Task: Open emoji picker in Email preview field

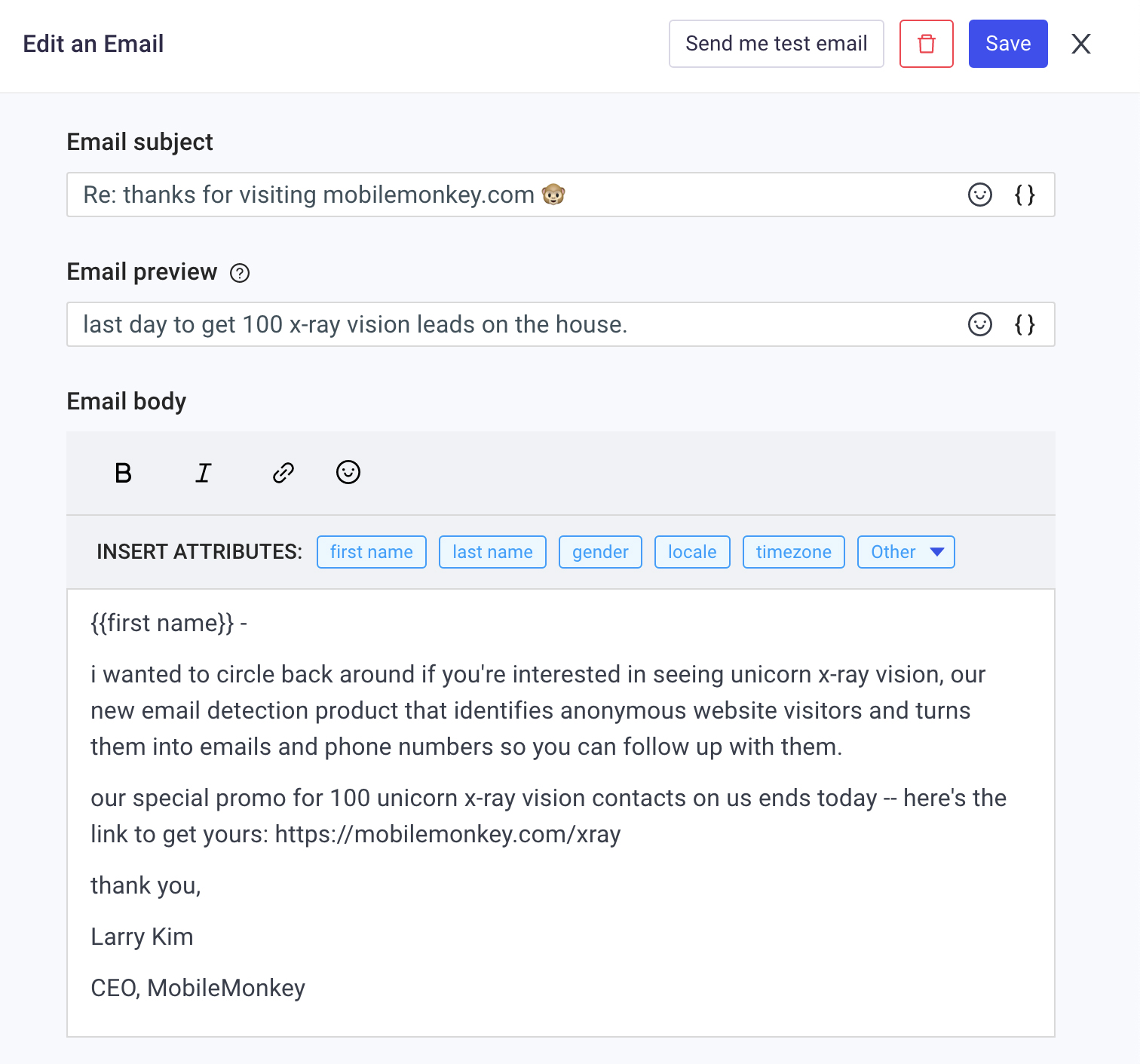Action: pos(979,324)
